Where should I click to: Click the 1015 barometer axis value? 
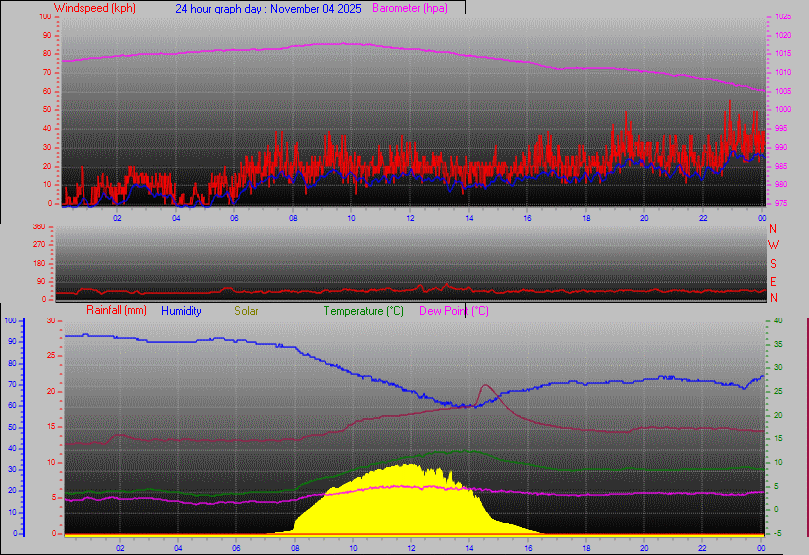tap(783, 54)
